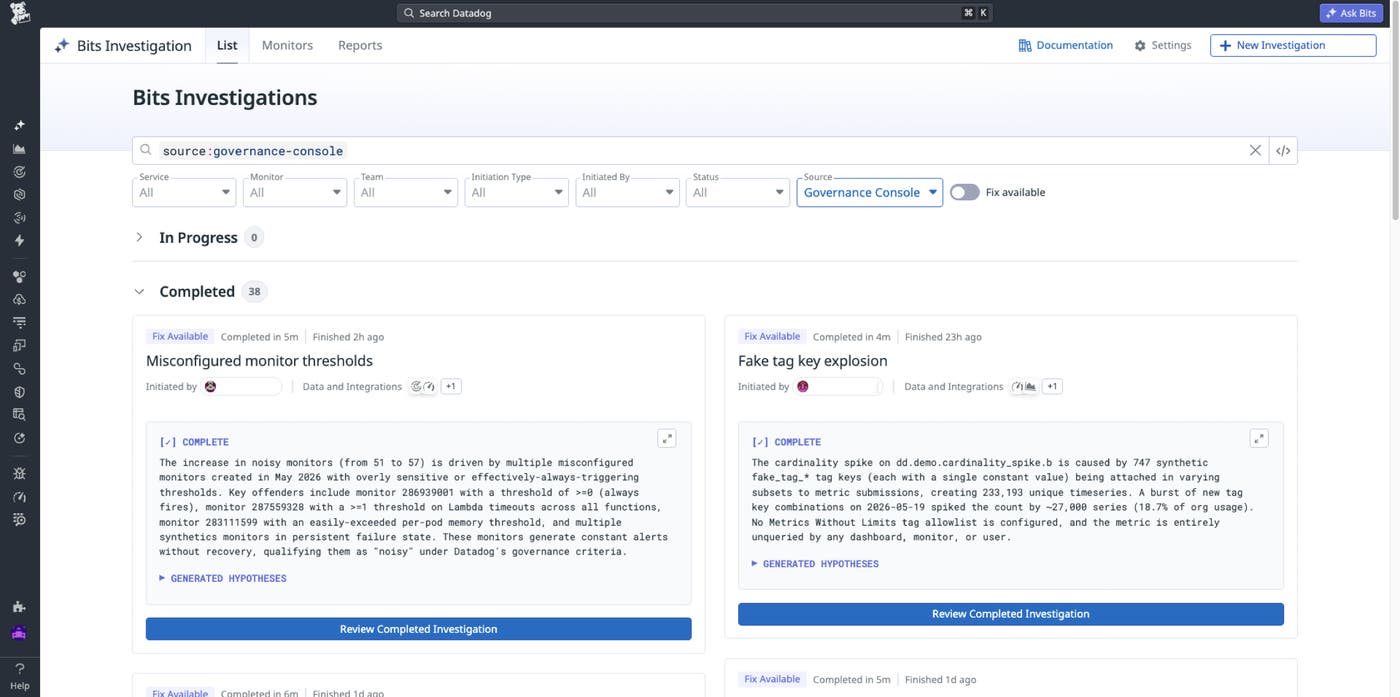Screen dimensions: 1400x697
Task: Expand the In Progress section
Action: (139, 237)
